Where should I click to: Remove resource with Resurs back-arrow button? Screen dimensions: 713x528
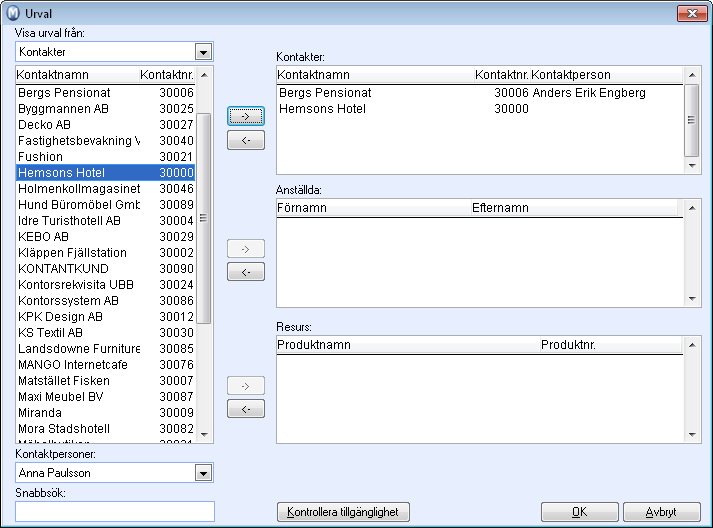(246, 409)
